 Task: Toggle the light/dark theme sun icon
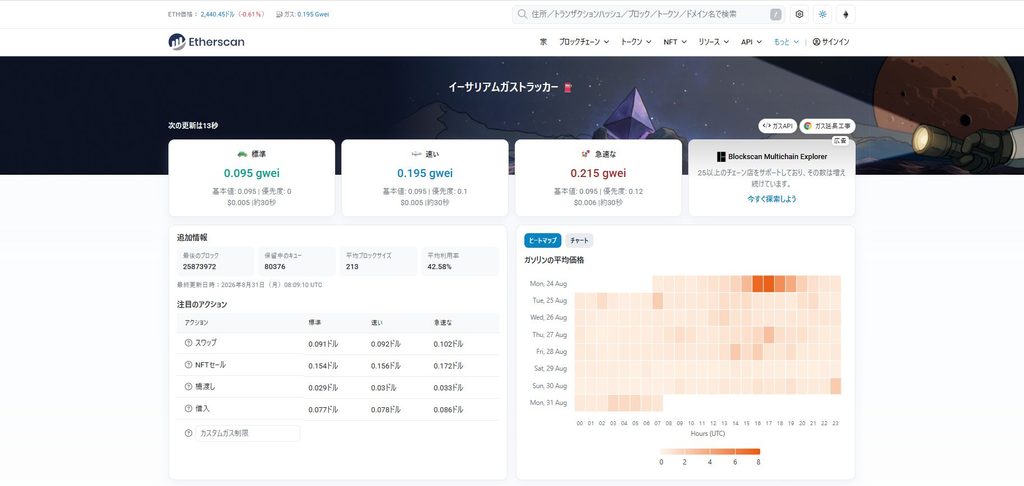[822, 14]
